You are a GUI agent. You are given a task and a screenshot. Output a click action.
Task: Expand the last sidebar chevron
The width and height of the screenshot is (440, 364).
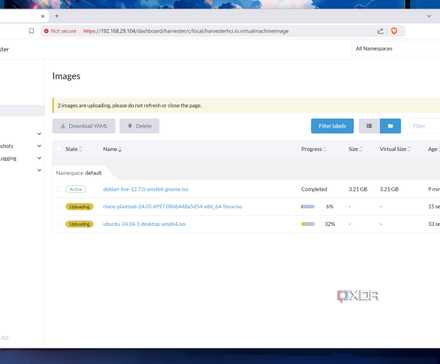(x=39, y=170)
